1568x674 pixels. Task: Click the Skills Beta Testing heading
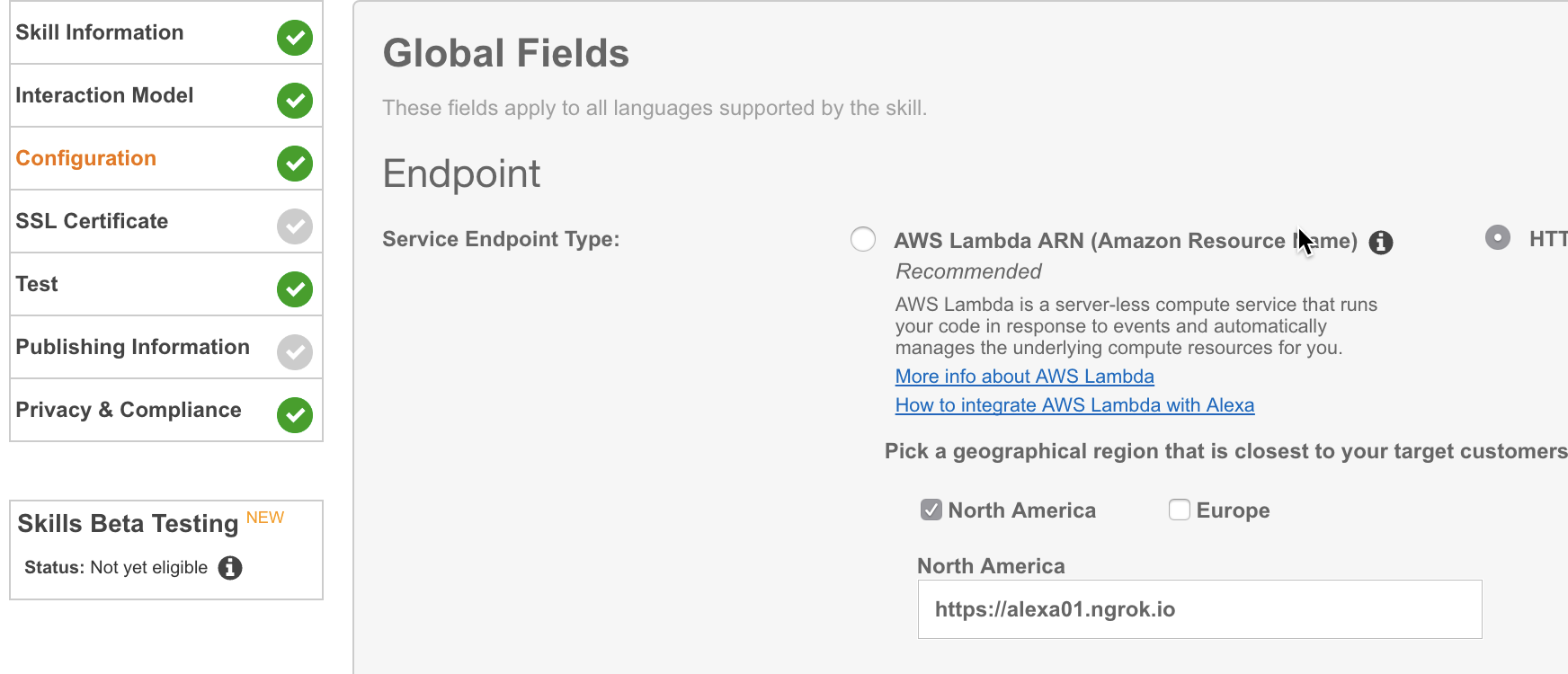pyautogui.click(x=128, y=524)
